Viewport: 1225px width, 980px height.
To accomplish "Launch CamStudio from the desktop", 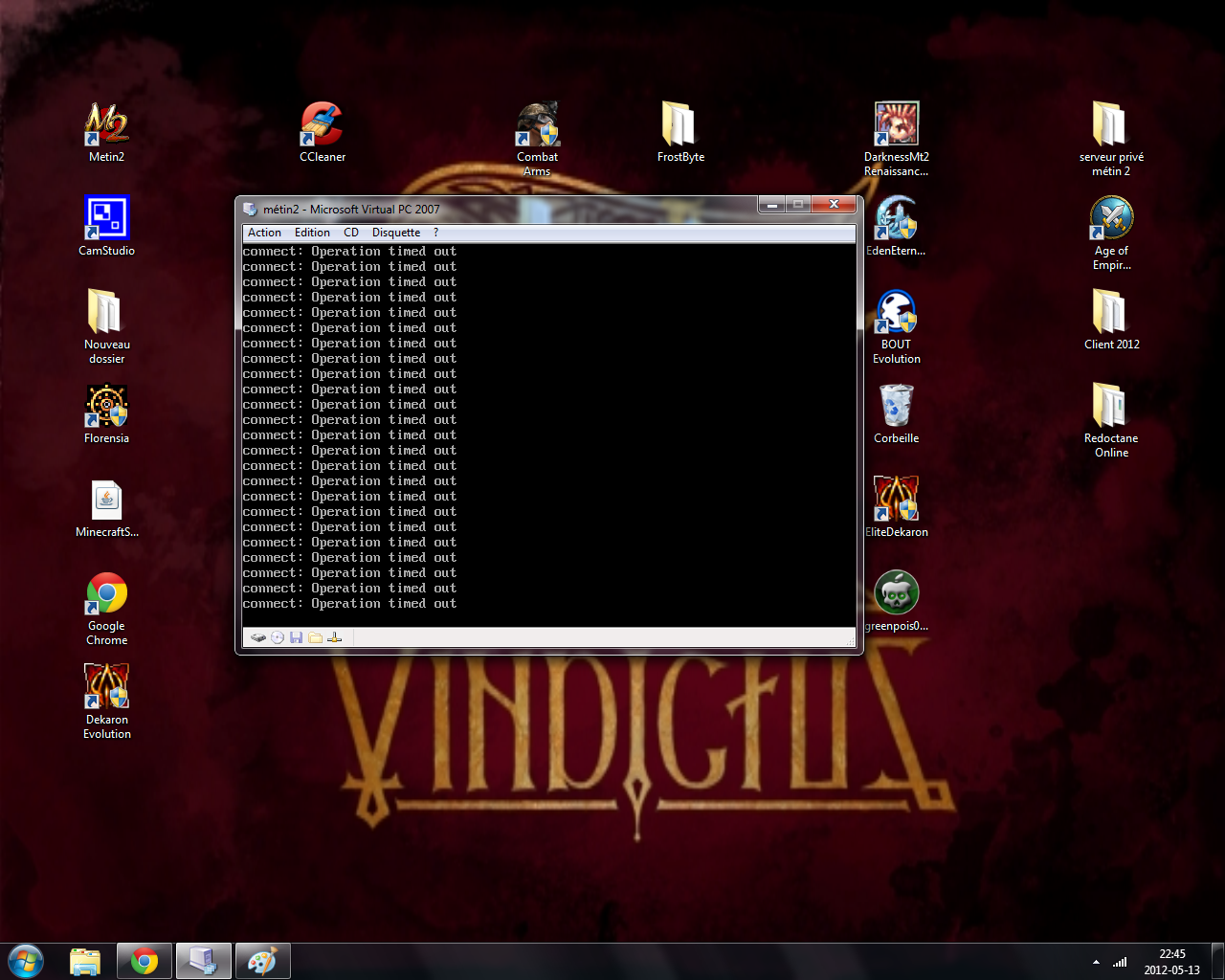I will tap(106, 226).
